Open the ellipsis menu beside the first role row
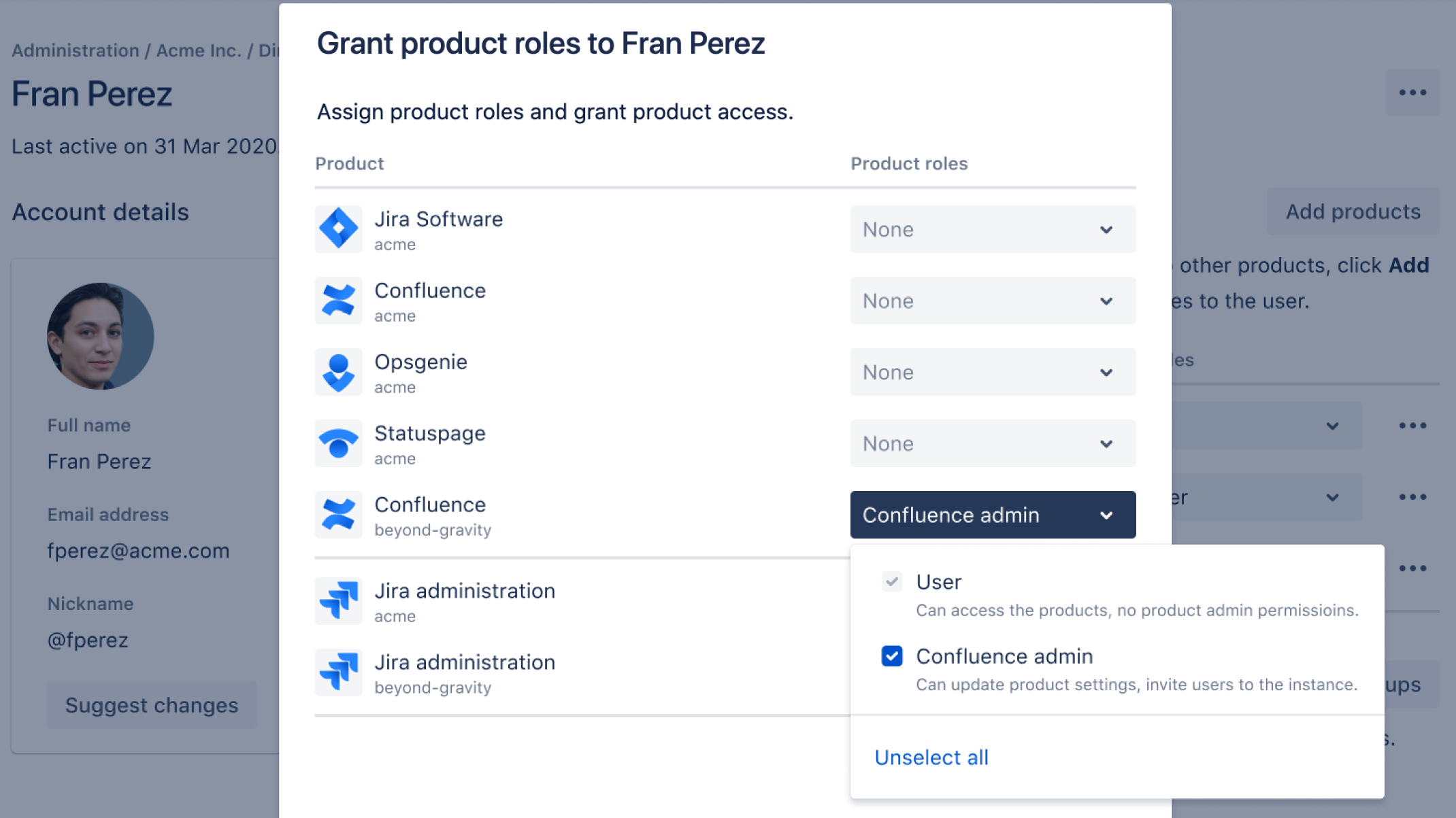 (1413, 425)
